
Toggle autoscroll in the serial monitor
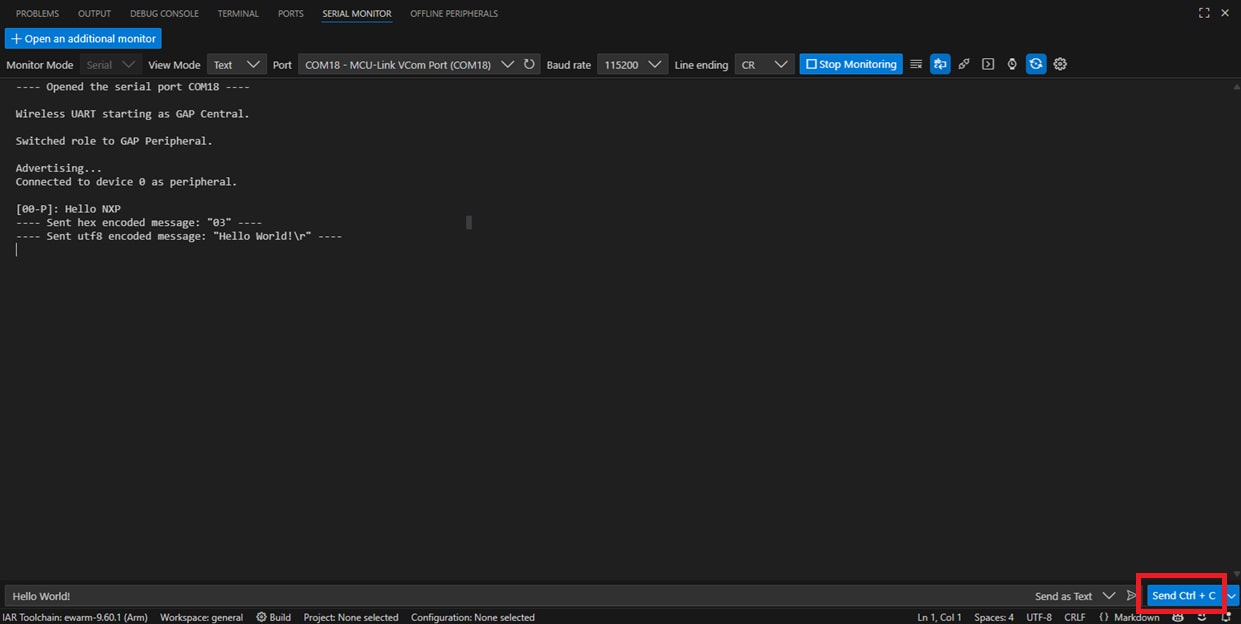click(940, 63)
